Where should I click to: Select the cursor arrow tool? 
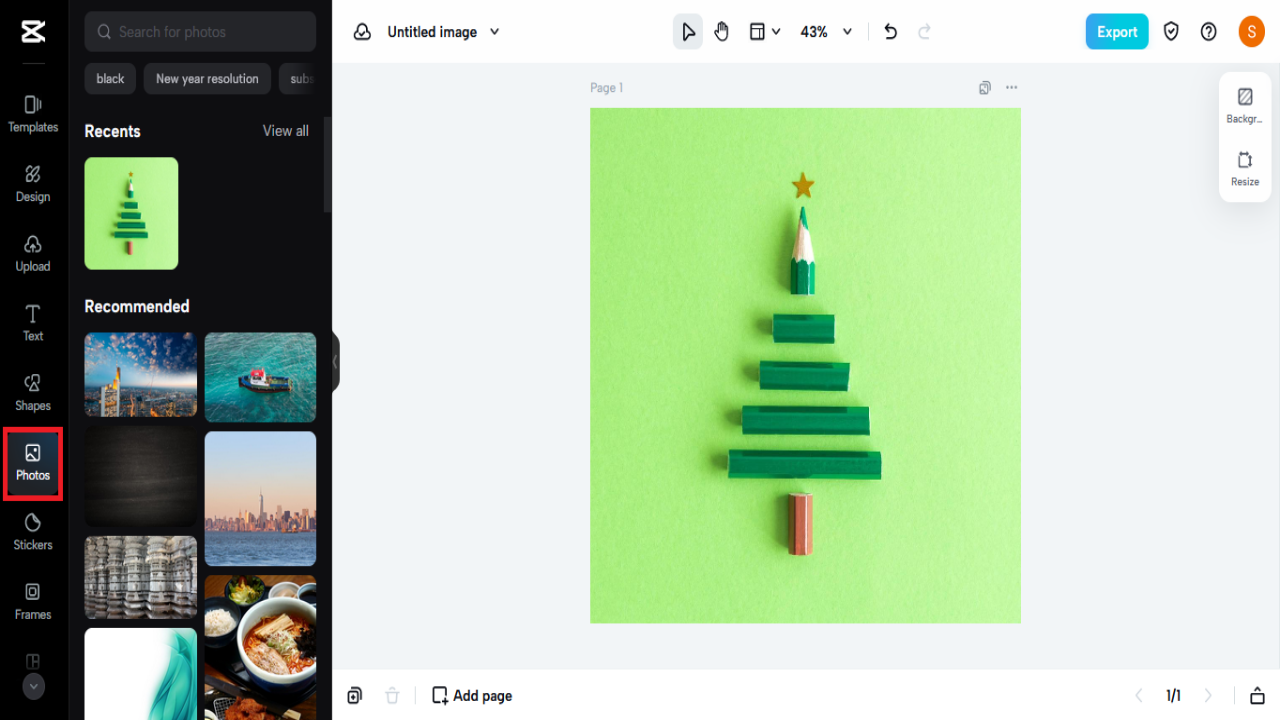[687, 31]
